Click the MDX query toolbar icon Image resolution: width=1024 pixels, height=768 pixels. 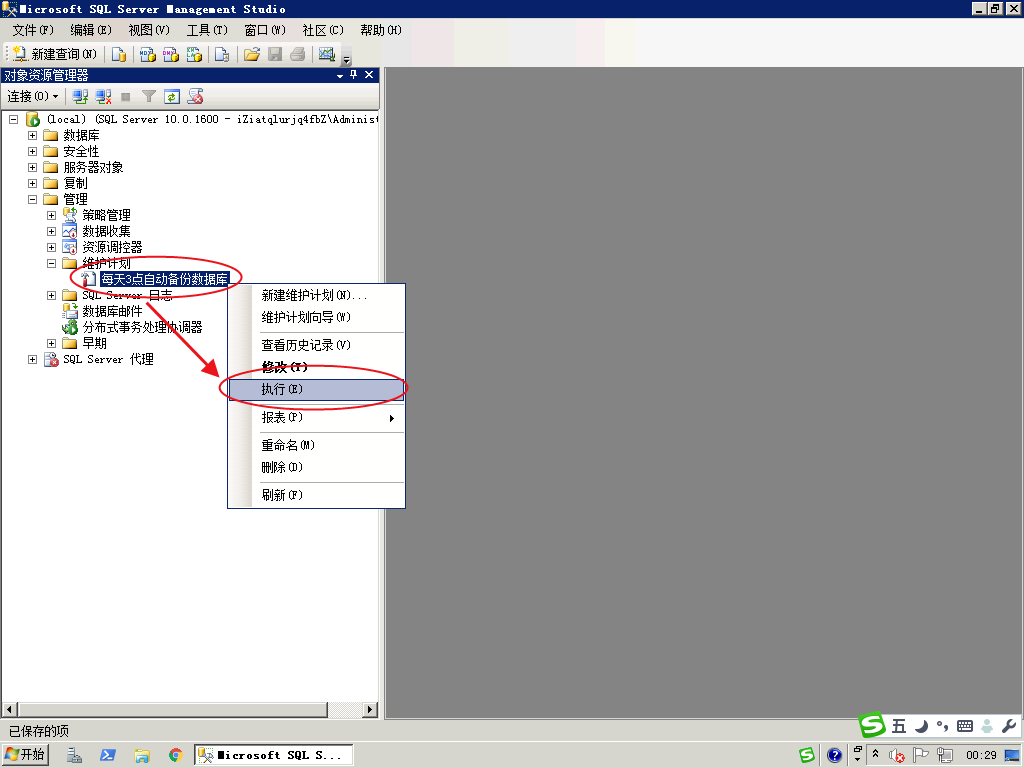pos(148,54)
